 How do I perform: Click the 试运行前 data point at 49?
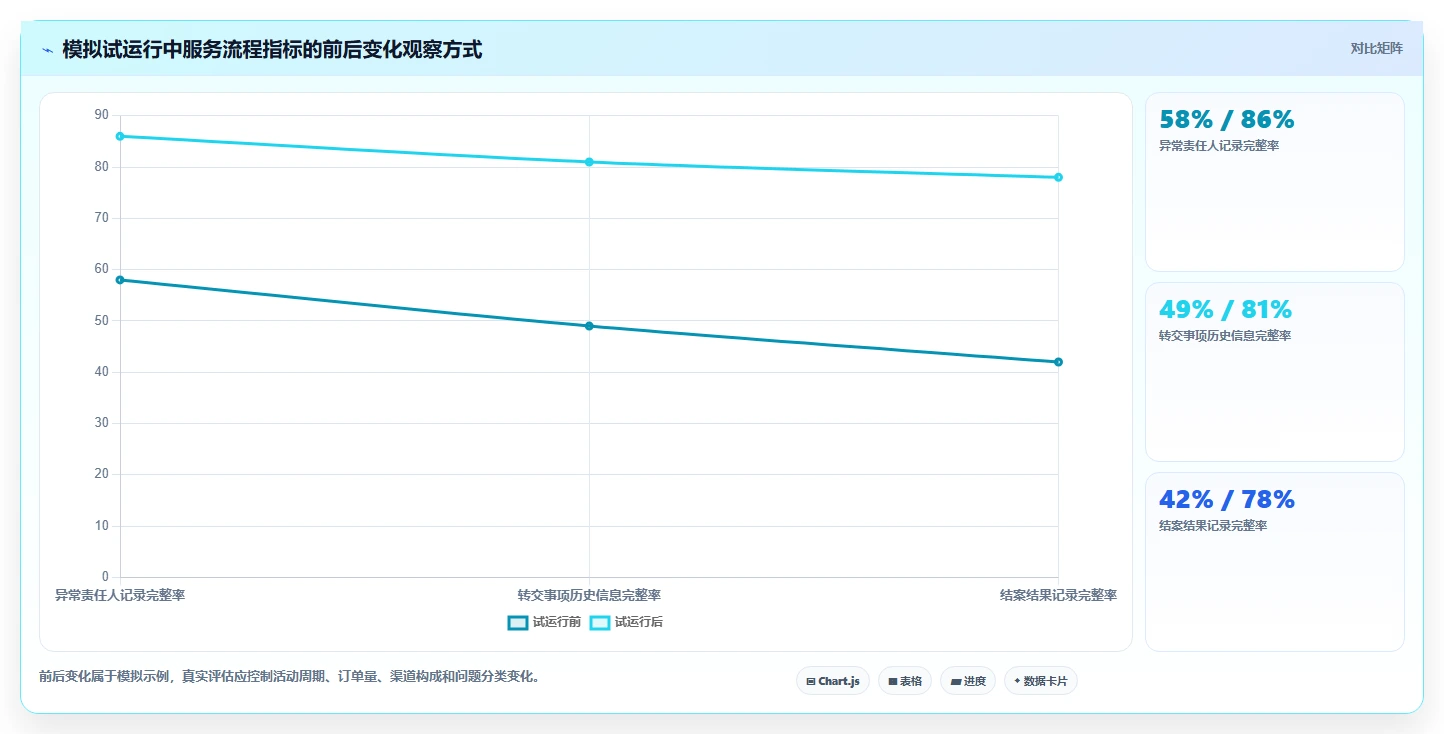(x=589, y=326)
